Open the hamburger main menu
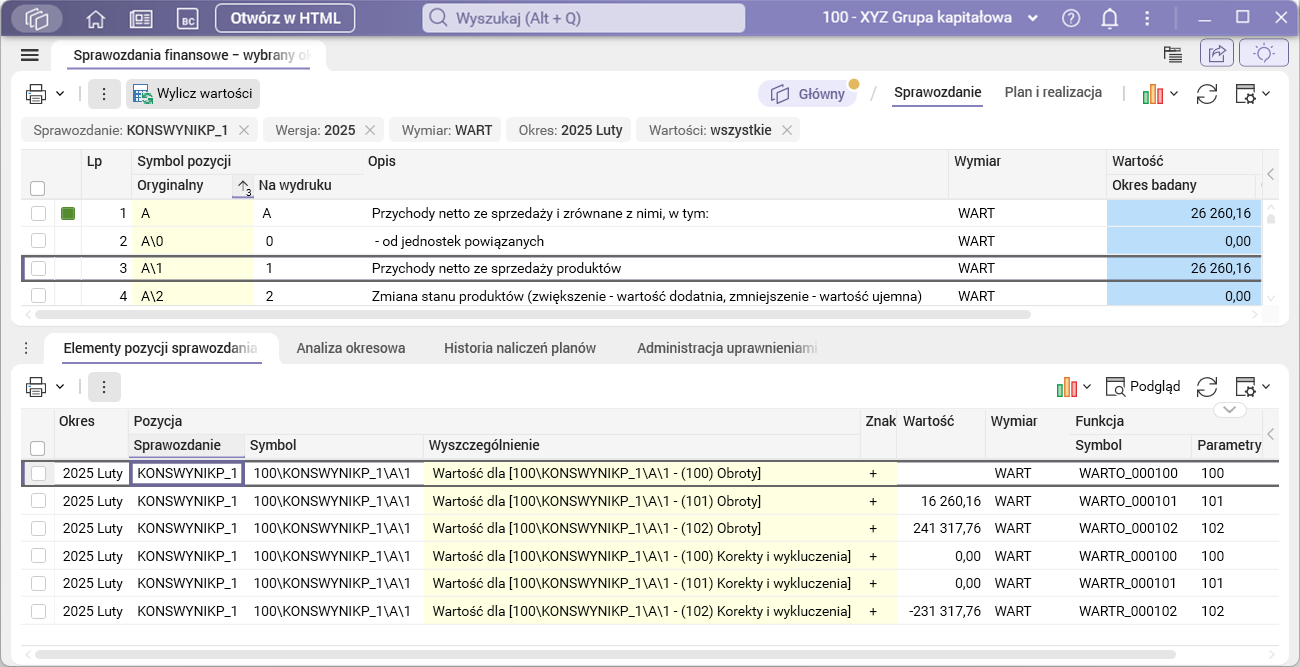The height and width of the screenshot is (667, 1300). coord(29,54)
